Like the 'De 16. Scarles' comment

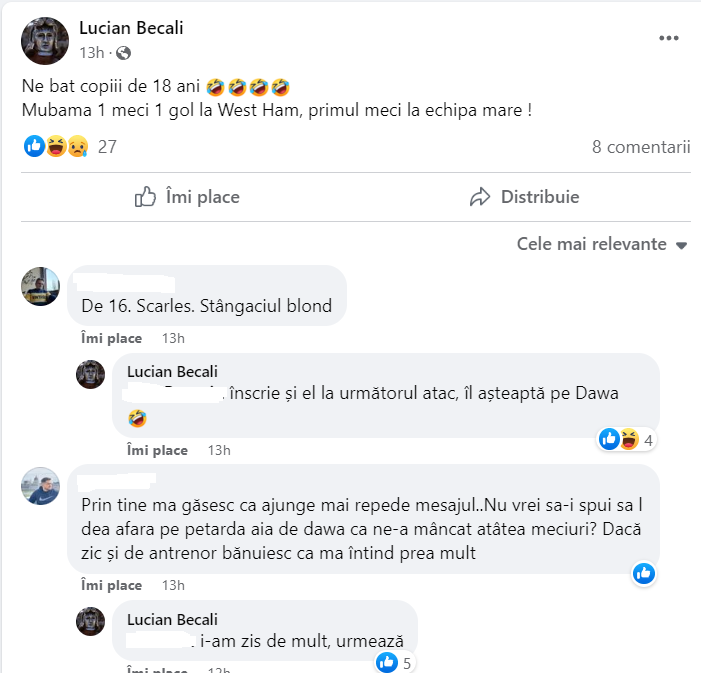pos(111,338)
